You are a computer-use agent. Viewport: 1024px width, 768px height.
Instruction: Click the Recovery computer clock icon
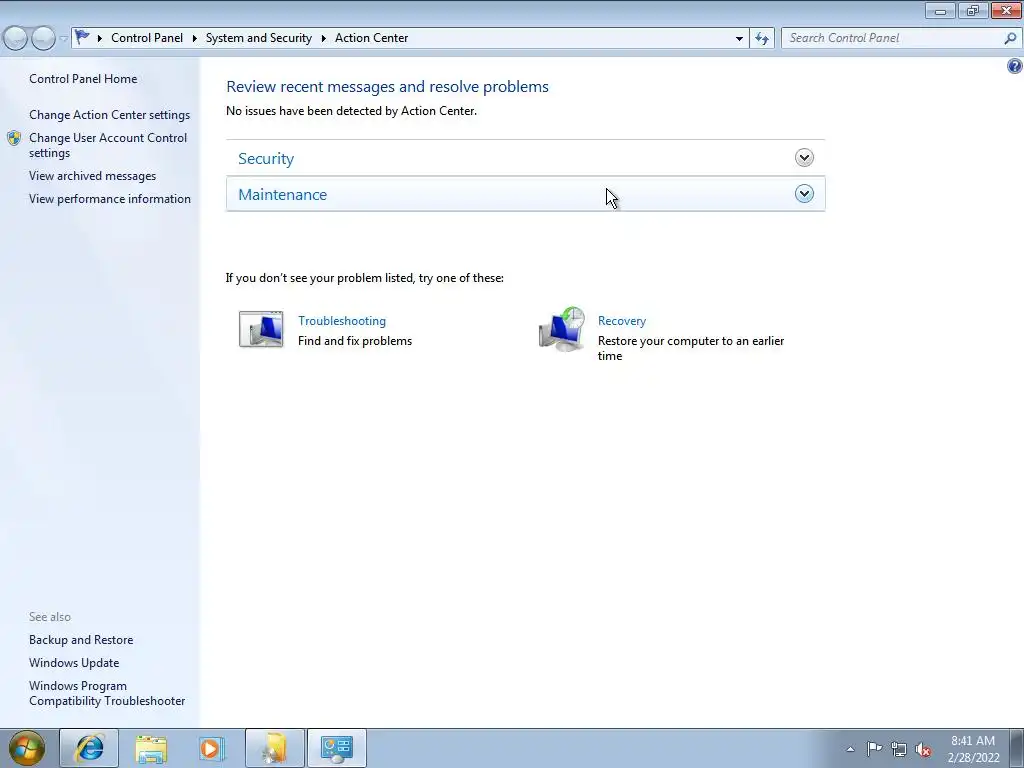click(562, 329)
